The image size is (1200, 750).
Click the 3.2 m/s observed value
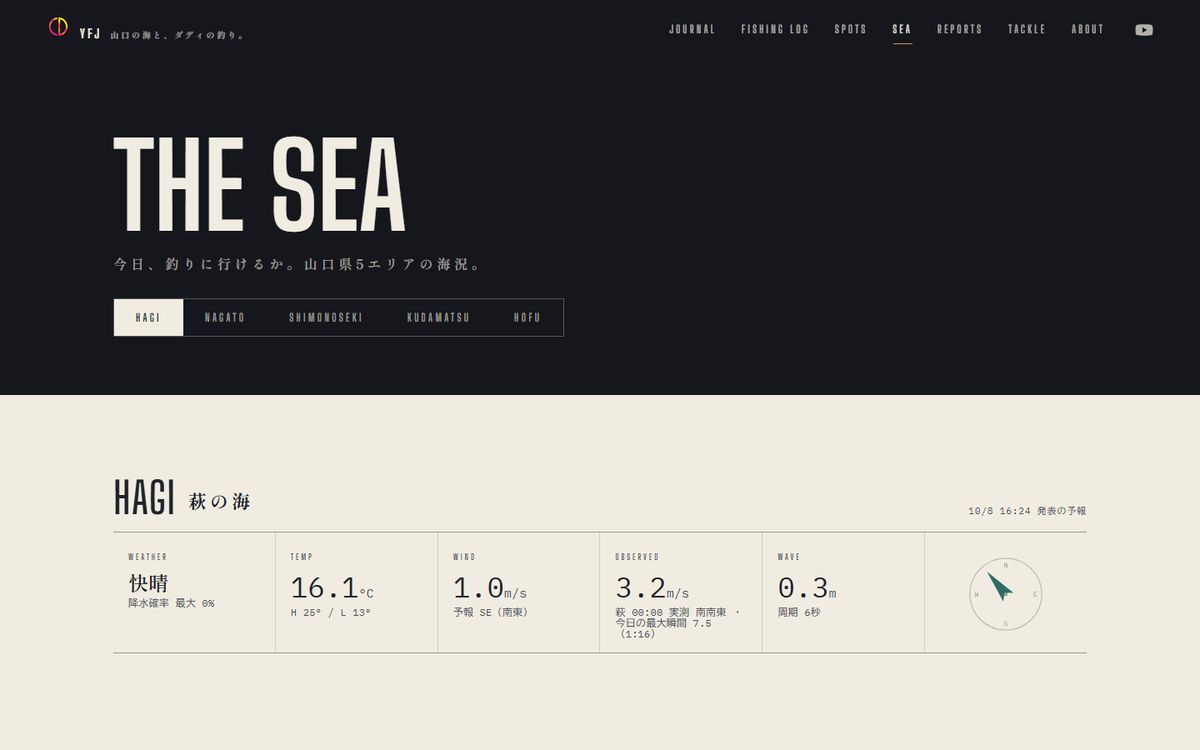pos(652,588)
